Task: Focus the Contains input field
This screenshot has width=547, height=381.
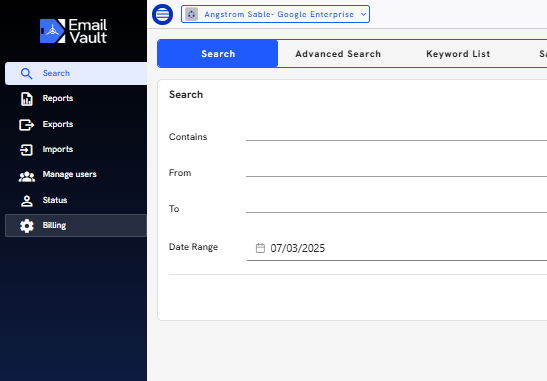Action: (x=396, y=135)
